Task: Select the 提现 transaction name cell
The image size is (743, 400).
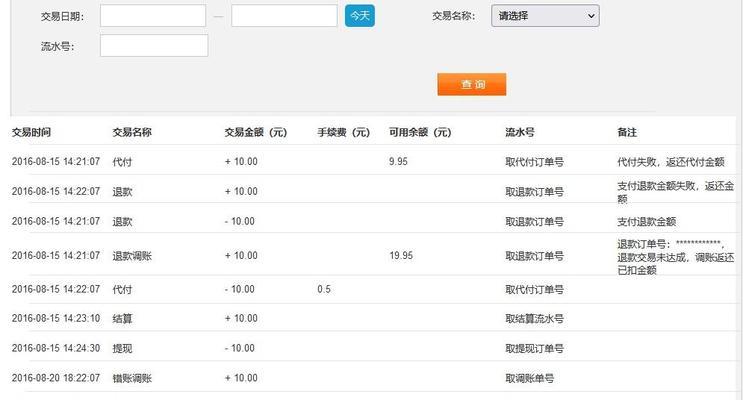Action: 122,348
